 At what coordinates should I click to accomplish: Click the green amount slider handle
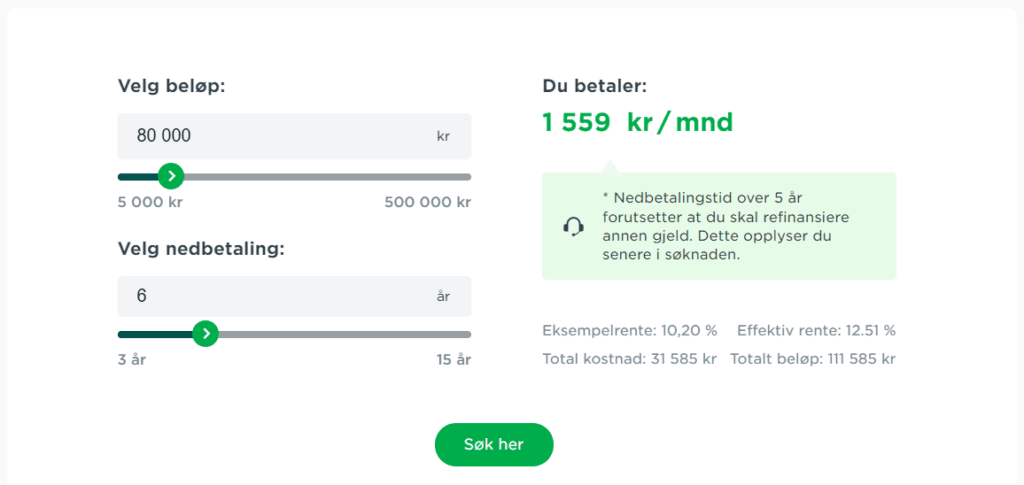point(171,176)
